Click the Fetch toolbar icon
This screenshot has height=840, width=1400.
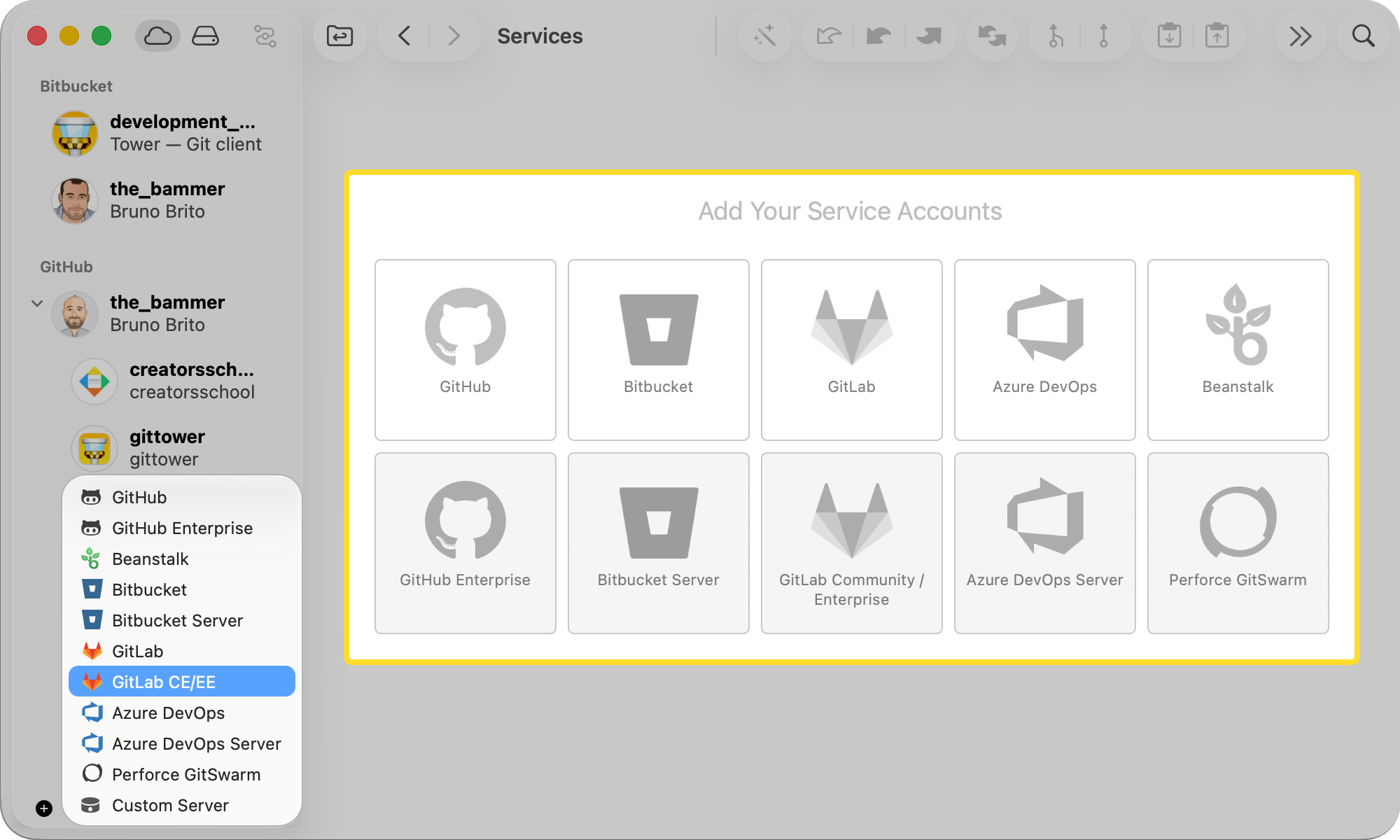coord(829,36)
